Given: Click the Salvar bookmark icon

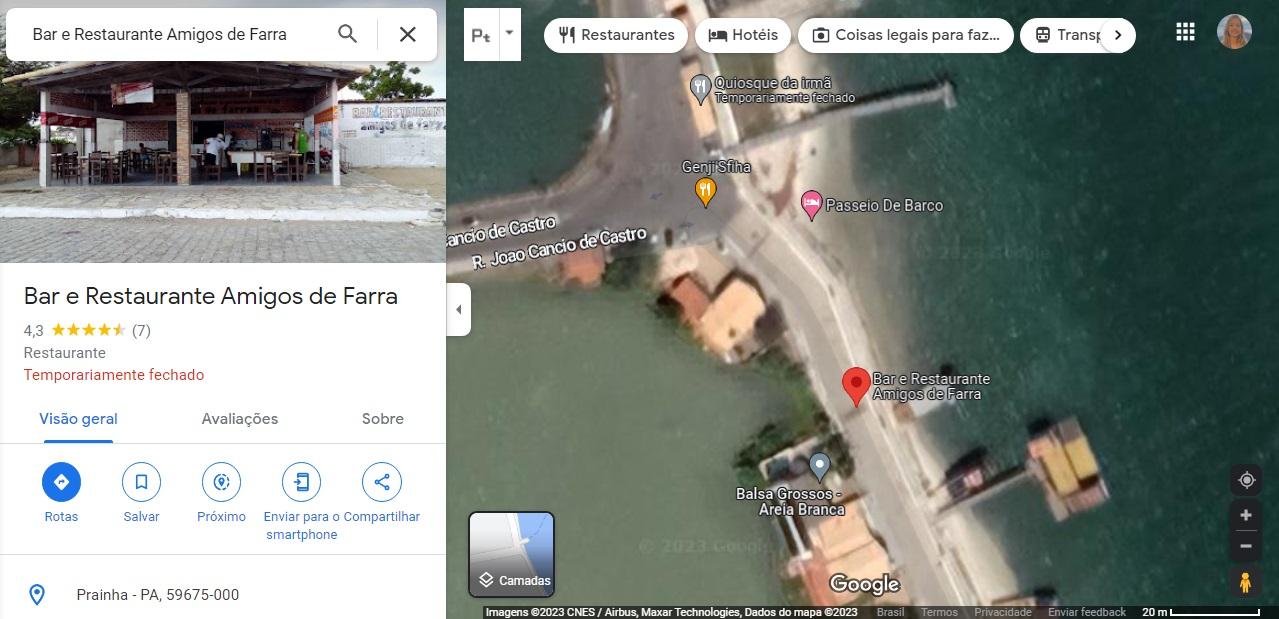Looking at the screenshot, I should click(141, 482).
